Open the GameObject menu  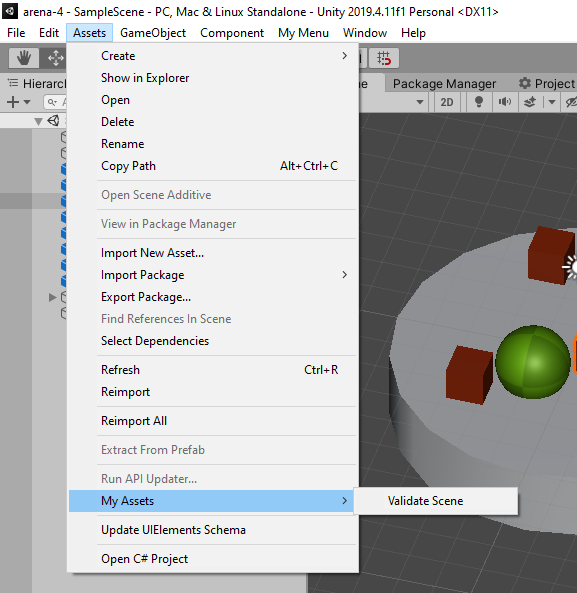click(153, 33)
